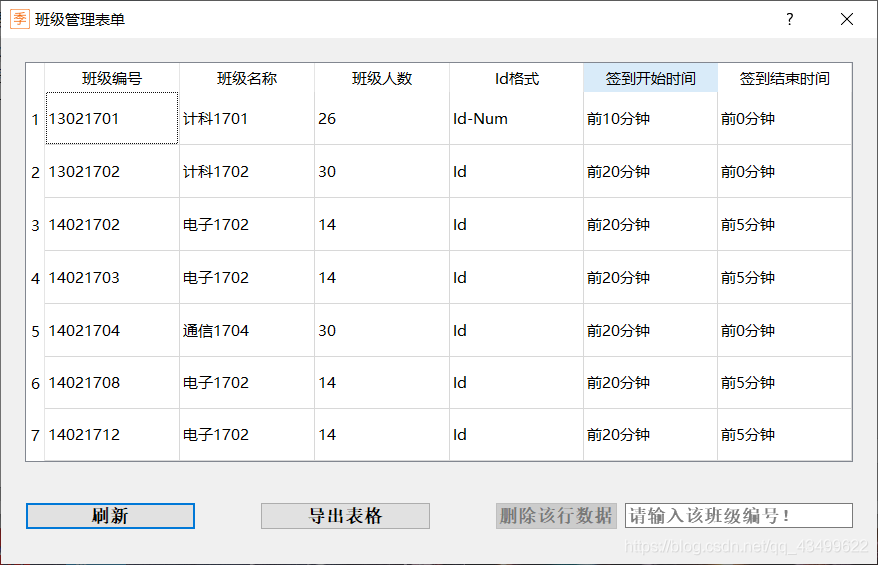Select cell 13021702
Image resolution: width=878 pixels, height=565 pixels.
pos(112,171)
